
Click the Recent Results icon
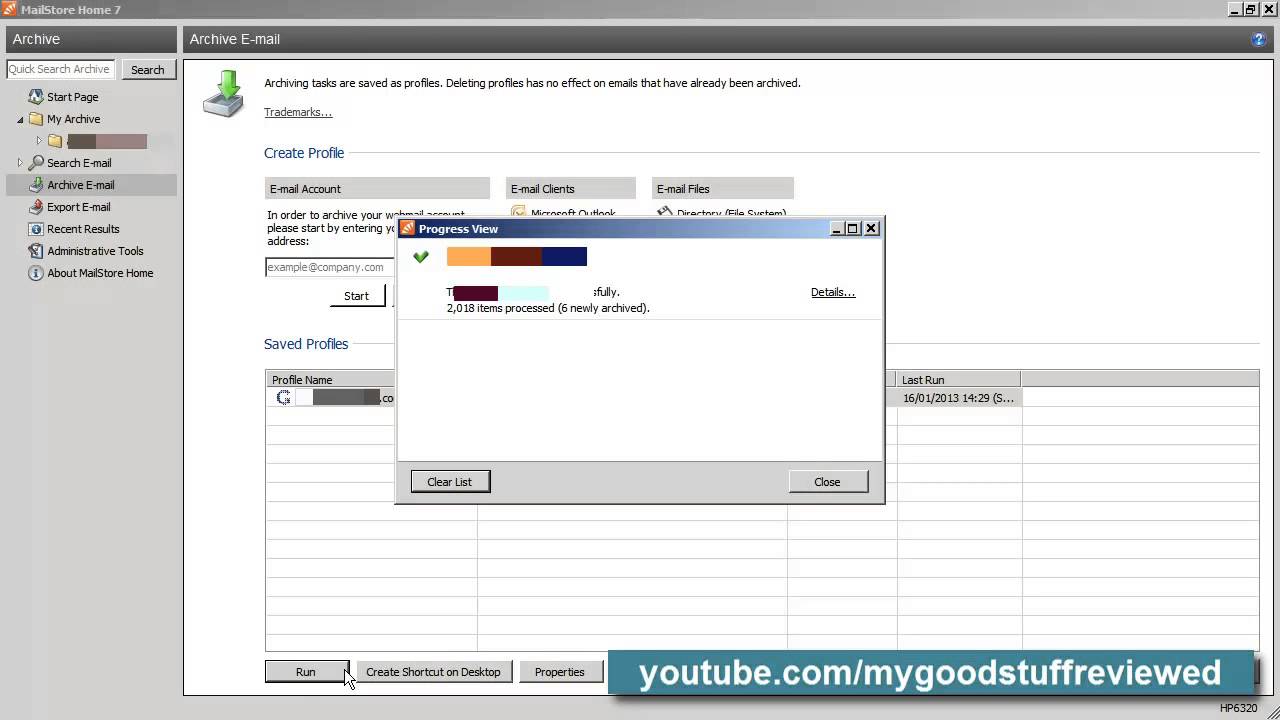point(36,229)
